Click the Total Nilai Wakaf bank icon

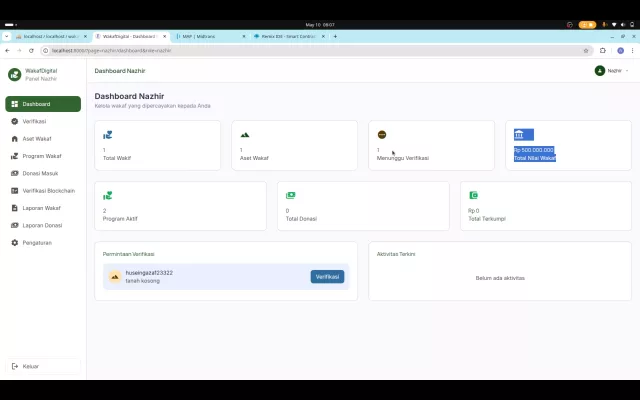519,134
